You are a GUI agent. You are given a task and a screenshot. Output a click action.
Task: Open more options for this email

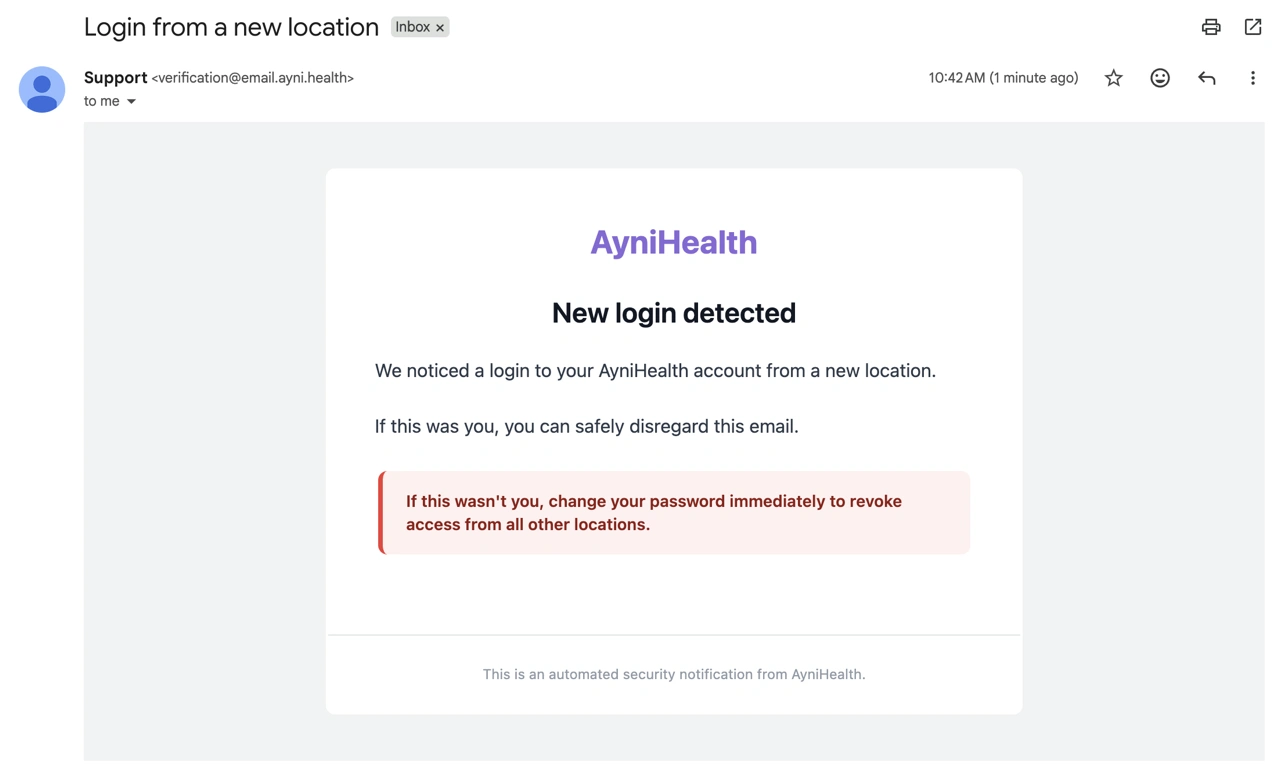click(x=1253, y=77)
